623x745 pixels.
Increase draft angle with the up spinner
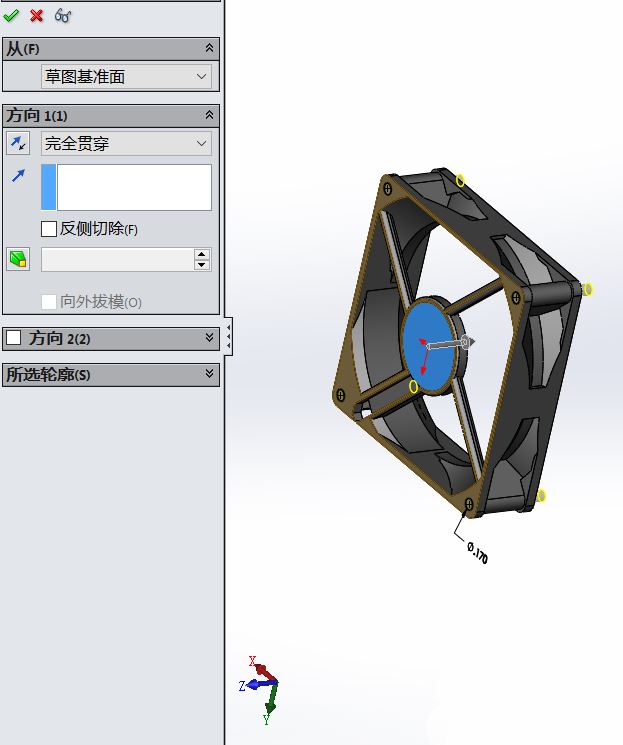pos(202,254)
